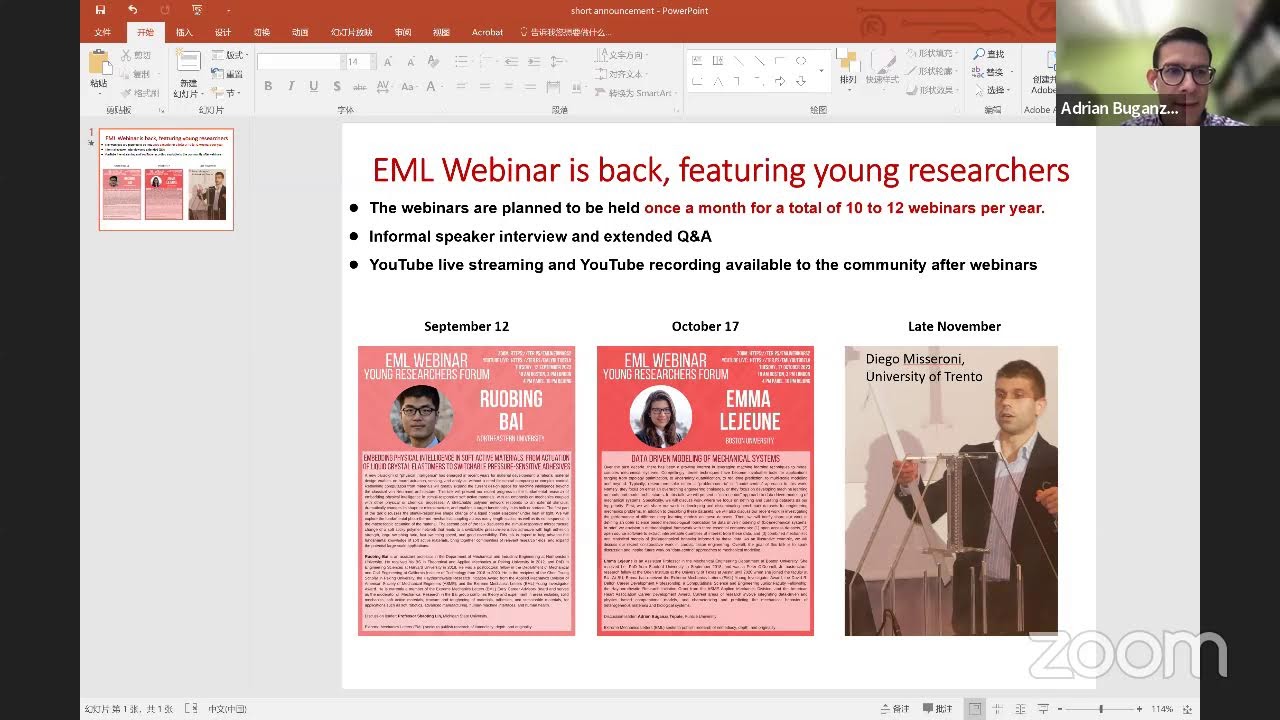
Task: Click the zoom slider handle
Action: pyautogui.click(x=1101, y=709)
